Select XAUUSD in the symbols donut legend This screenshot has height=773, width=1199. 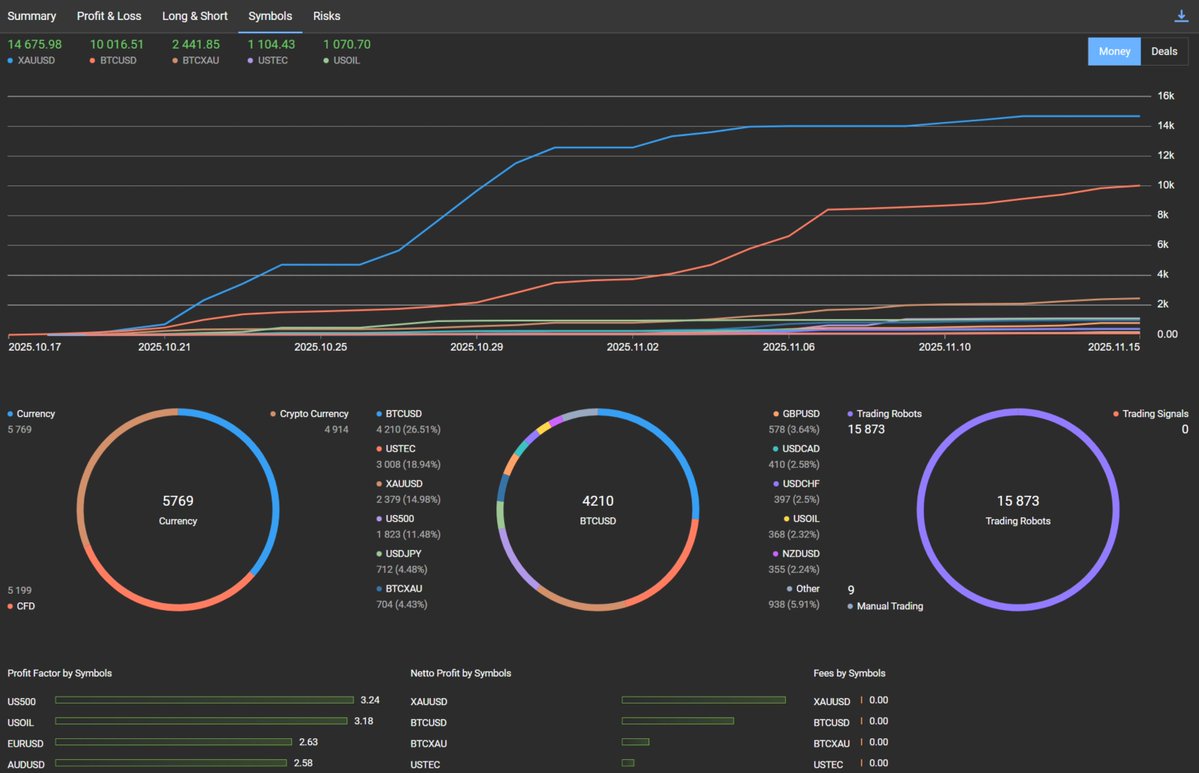click(399, 484)
